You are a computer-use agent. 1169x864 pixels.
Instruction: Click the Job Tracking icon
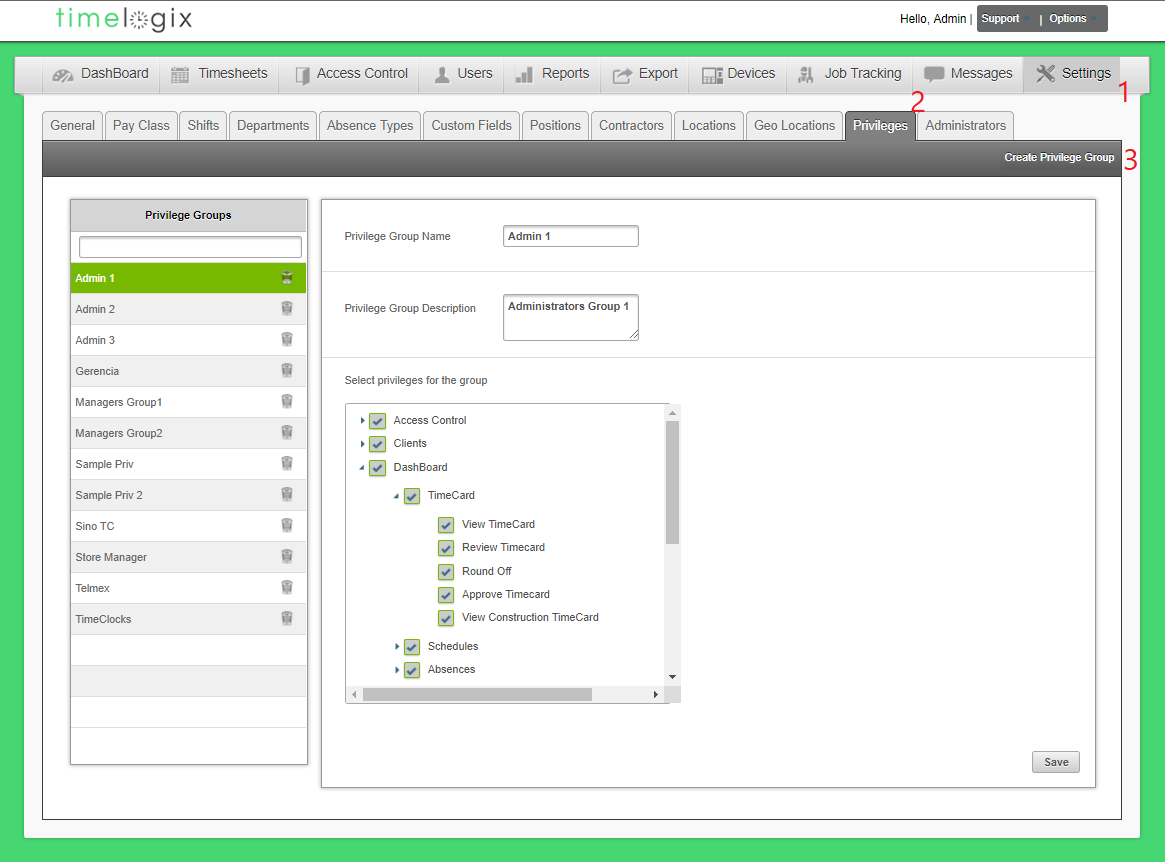click(x=806, y=75)
